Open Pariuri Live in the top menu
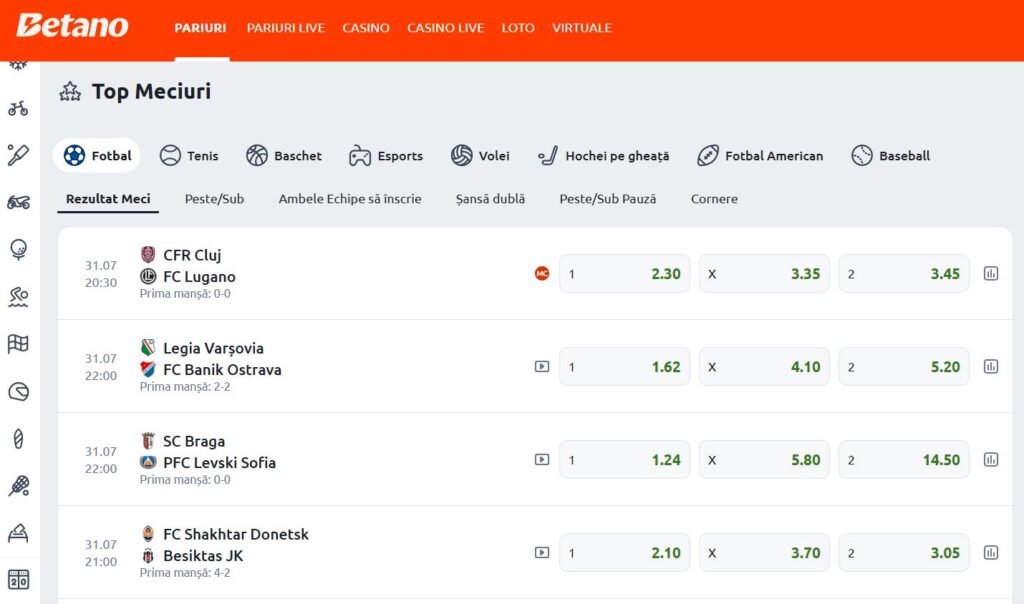Screen dimensions: 1024x604 285,28
